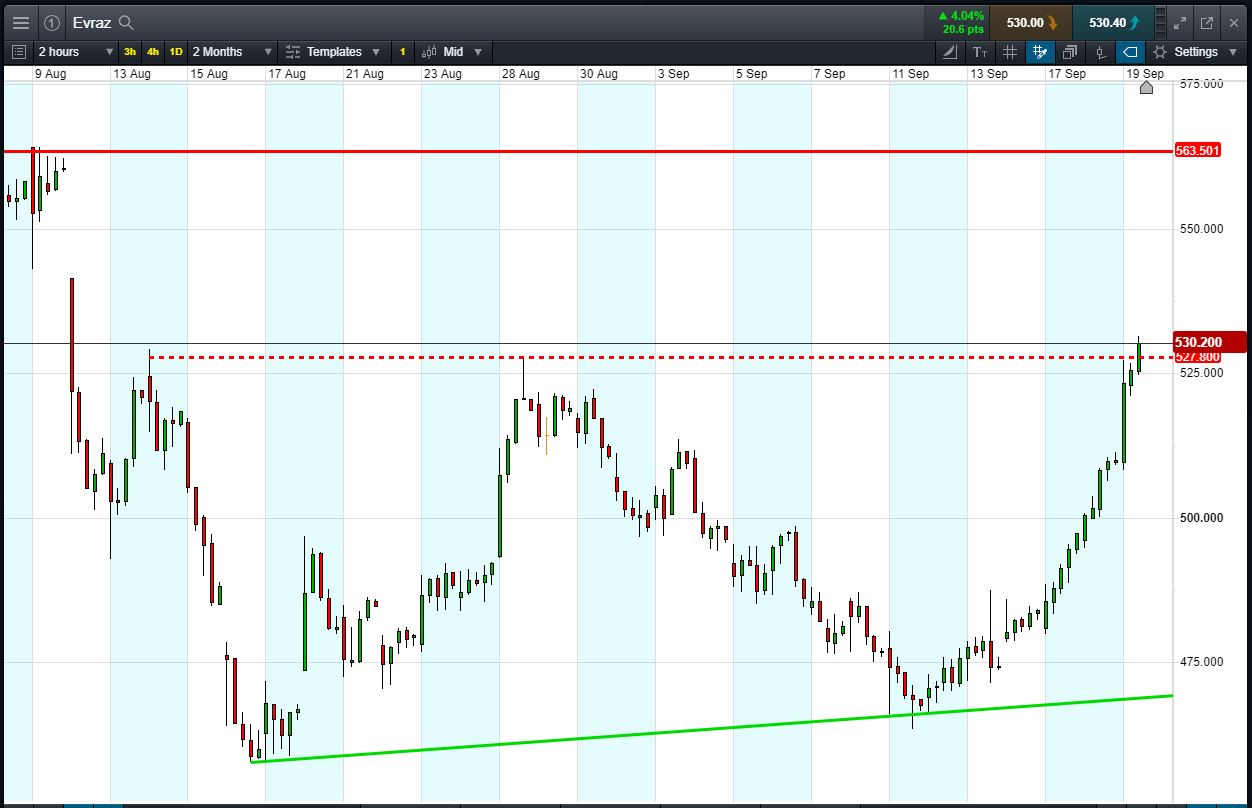1252x808 pixels.
Task: Toggle the positions/orders candle marker icon
Action: [1100, 52]
